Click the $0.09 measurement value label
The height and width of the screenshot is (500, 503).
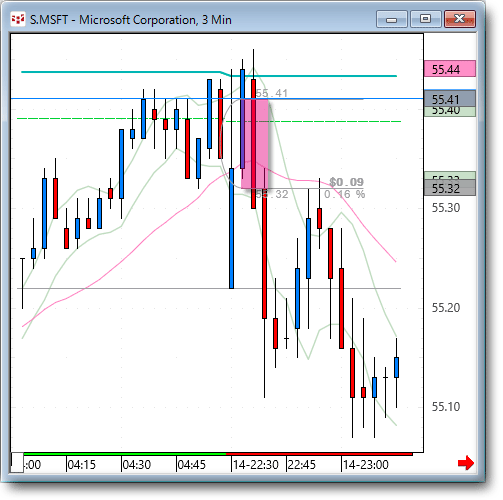coord(346,182)
